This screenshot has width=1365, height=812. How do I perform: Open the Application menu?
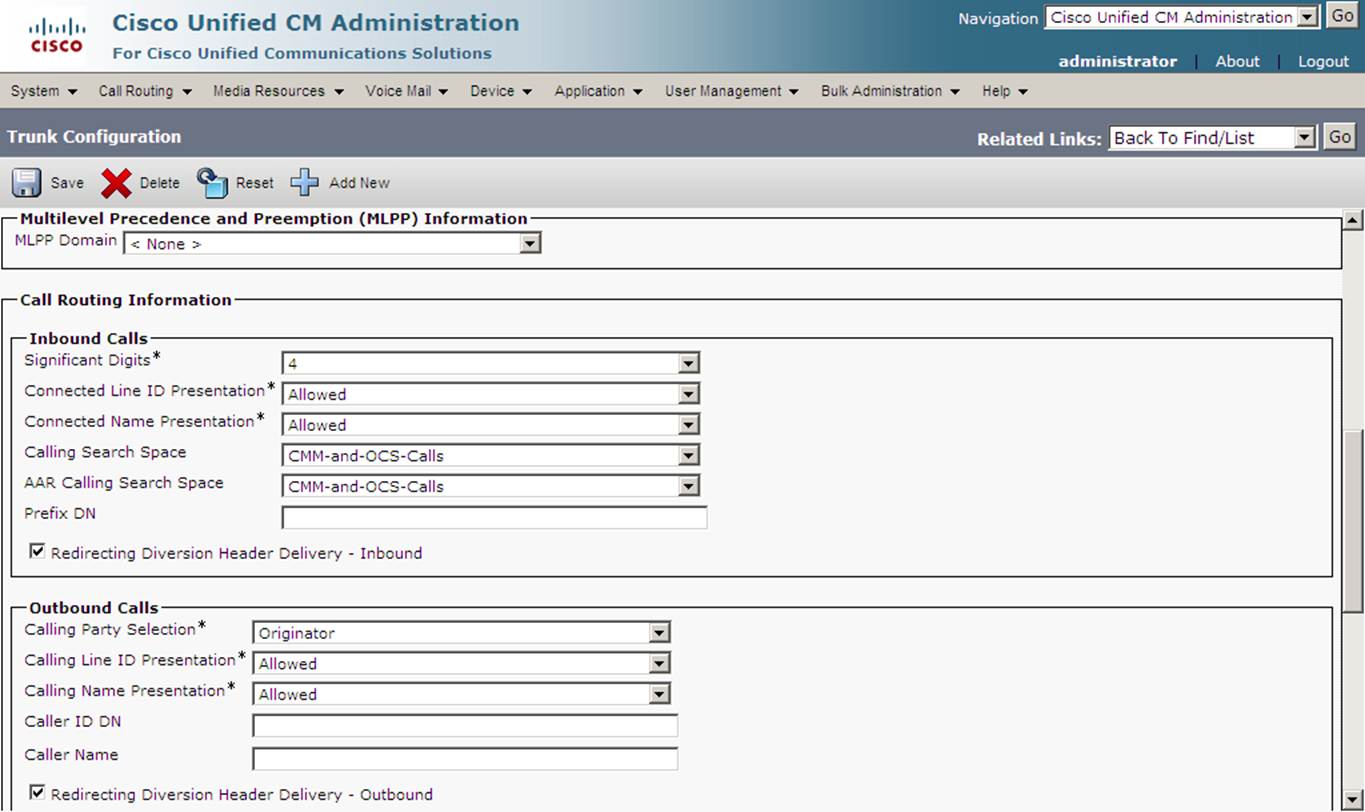[599, 91]
